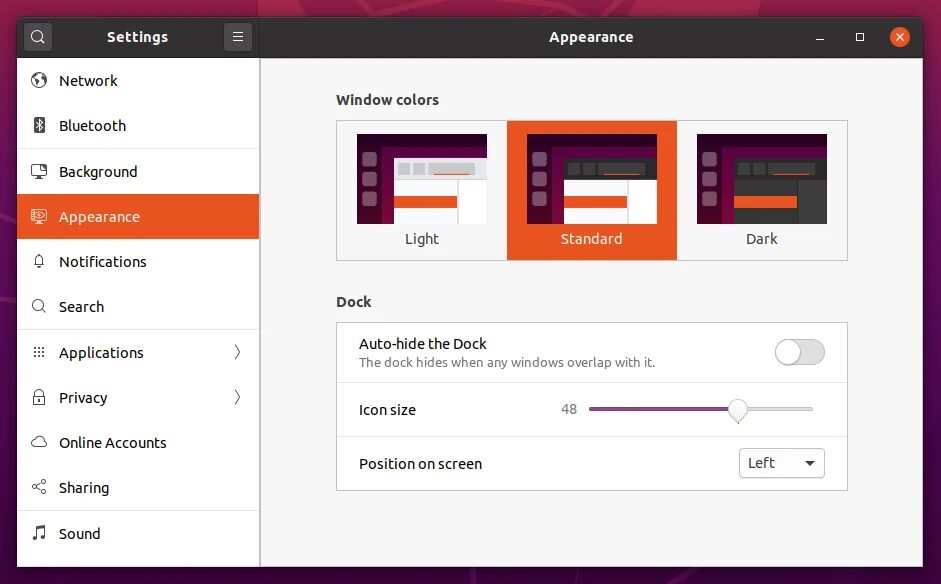
Task: Open Position on screen dropdown showing Left
Action: tap(781, 463)
